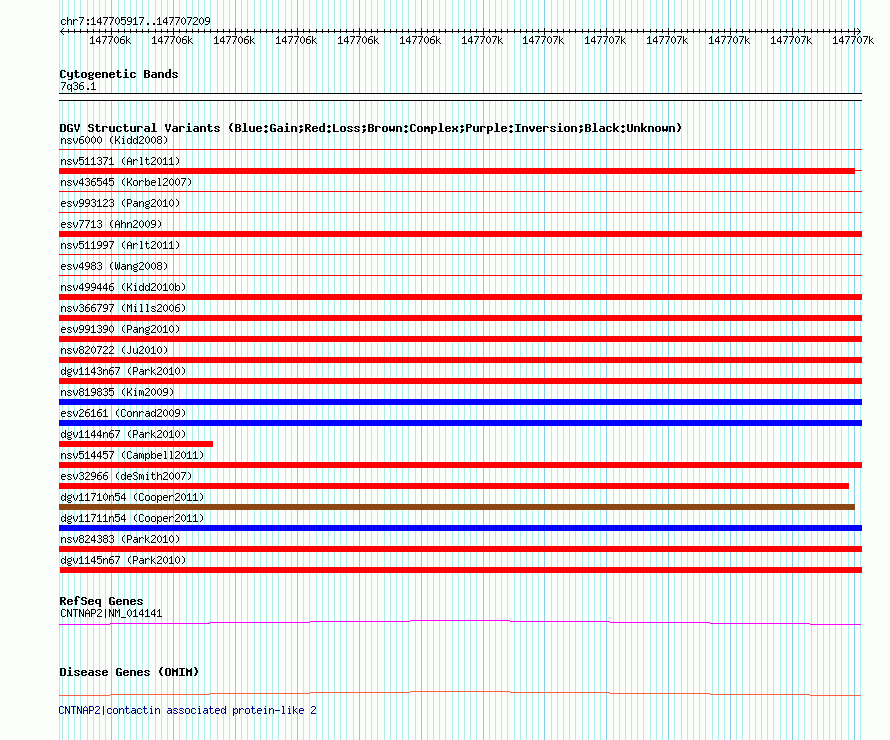Click the Disease Genes (OMIM) heading
The width and height of the screenshot is (890, 740).
(x=129, y=672)
